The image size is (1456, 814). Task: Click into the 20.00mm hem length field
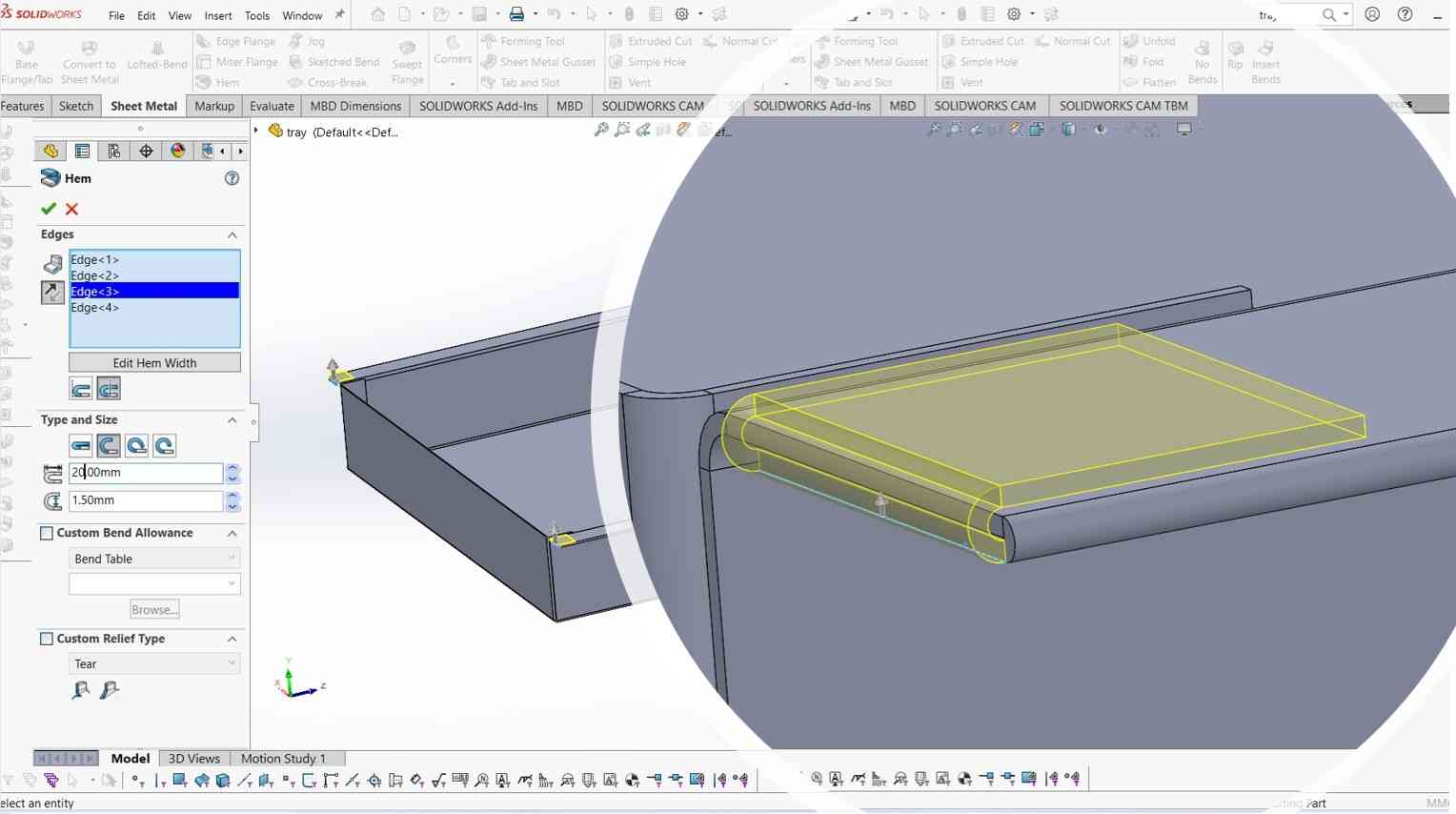tap(146, 473)
